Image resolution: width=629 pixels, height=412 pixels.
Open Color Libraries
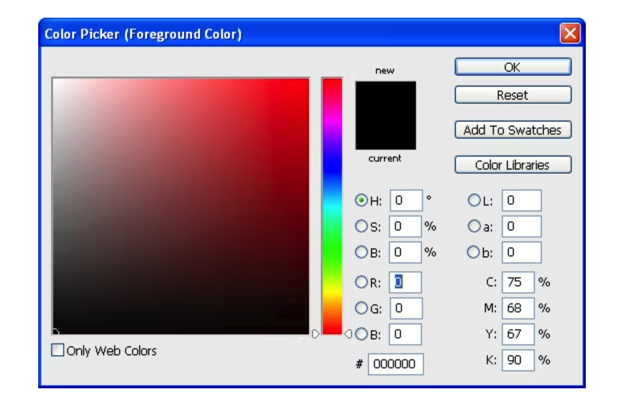tap(513, 165)
